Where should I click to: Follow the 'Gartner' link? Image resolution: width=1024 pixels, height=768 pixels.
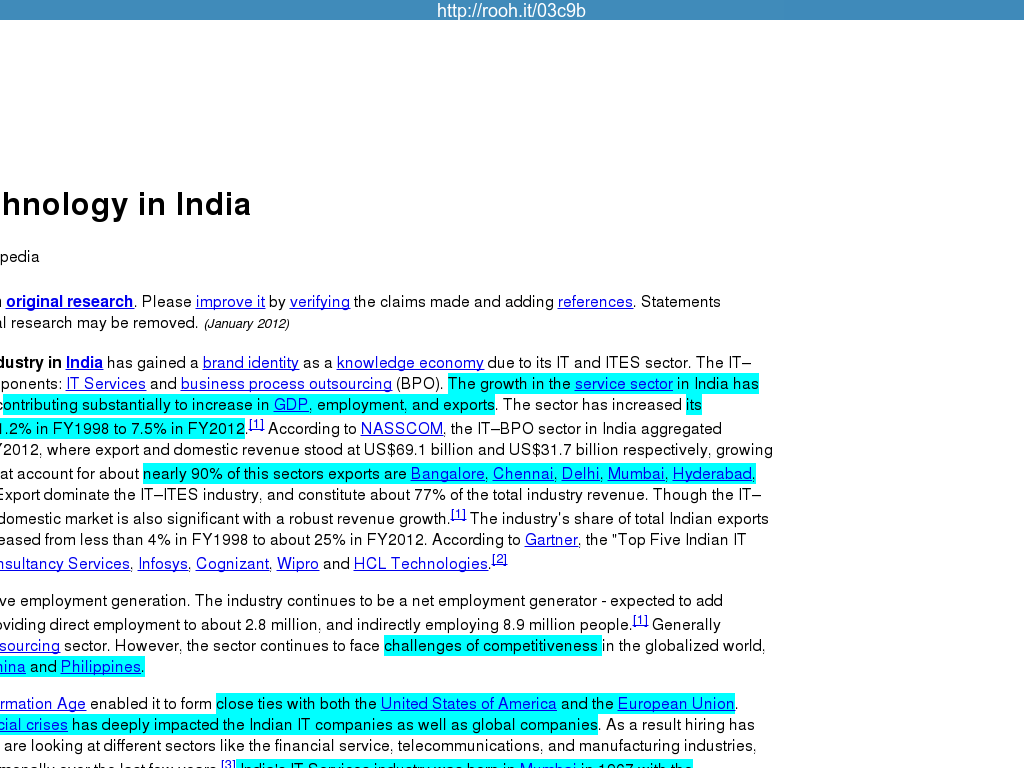coord(551,540)
